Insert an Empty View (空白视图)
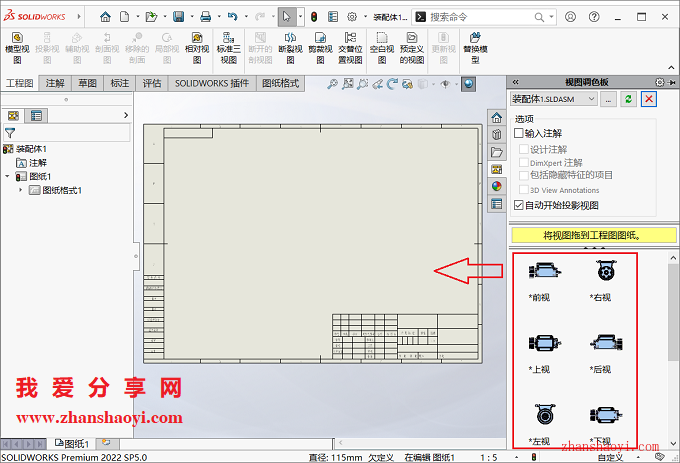The height and width of the screenshot is (463, 680). [x=382, y=48]
